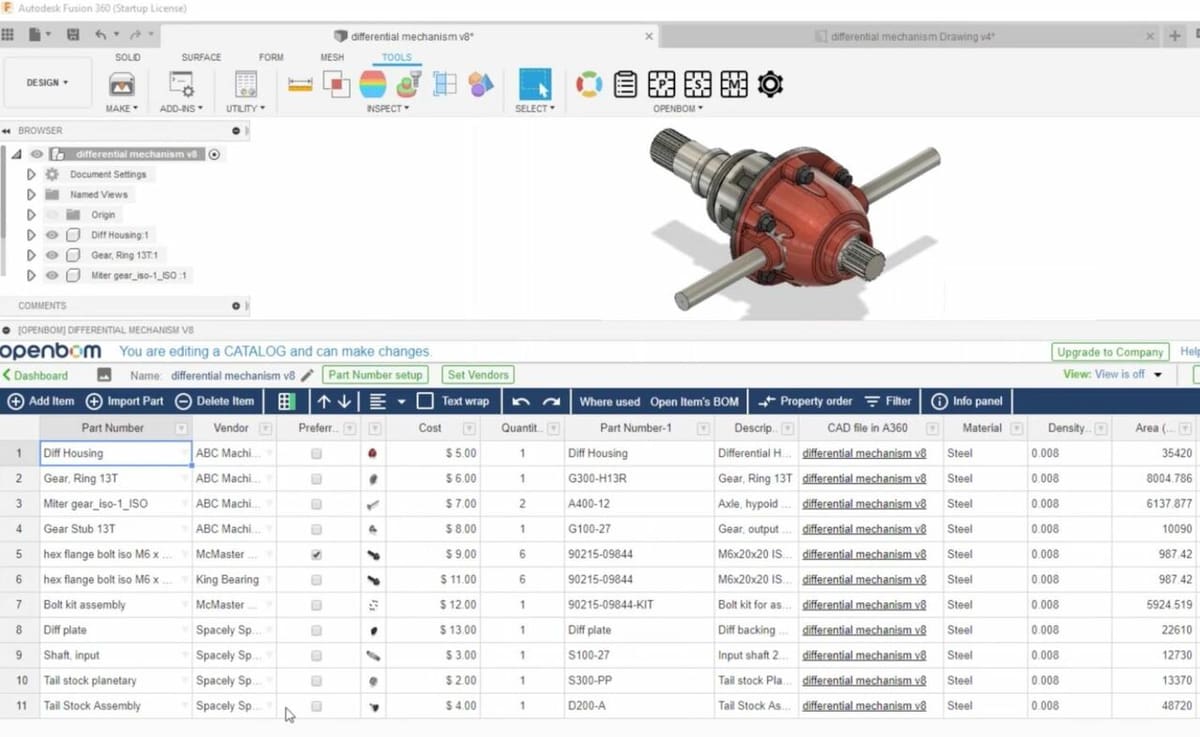Click OpenBOM redo arrow

click(551, 402)
